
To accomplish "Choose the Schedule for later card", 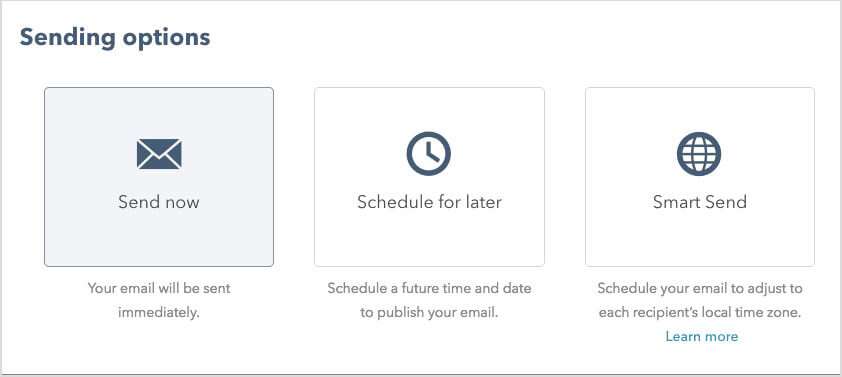I will 429,177.
